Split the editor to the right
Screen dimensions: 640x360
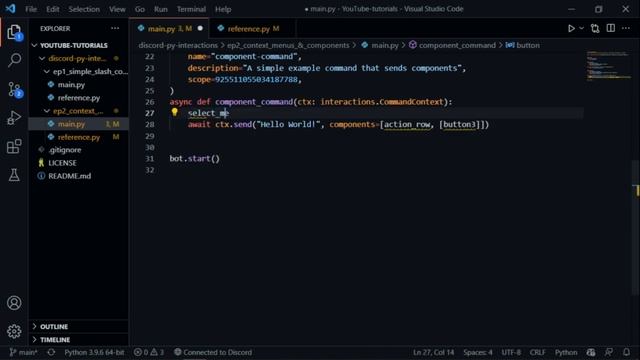[611, 28]
